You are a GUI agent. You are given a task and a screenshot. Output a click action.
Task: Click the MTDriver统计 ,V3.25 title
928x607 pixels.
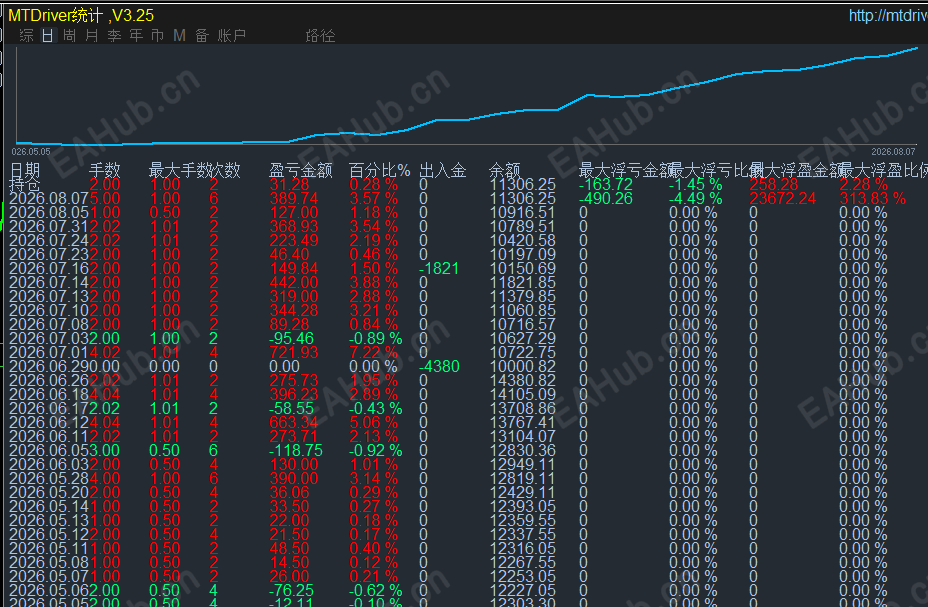81,15
